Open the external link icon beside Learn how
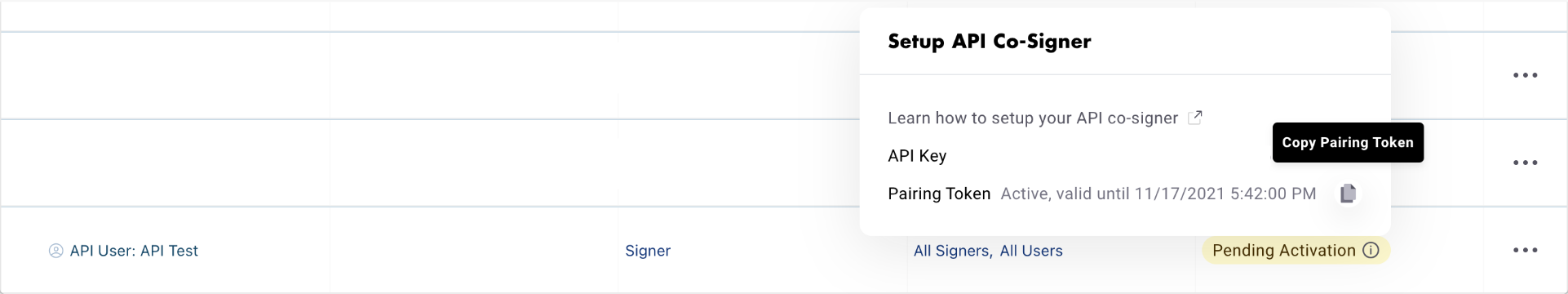The image size is (1568, 294). [x=1195, y=117]
